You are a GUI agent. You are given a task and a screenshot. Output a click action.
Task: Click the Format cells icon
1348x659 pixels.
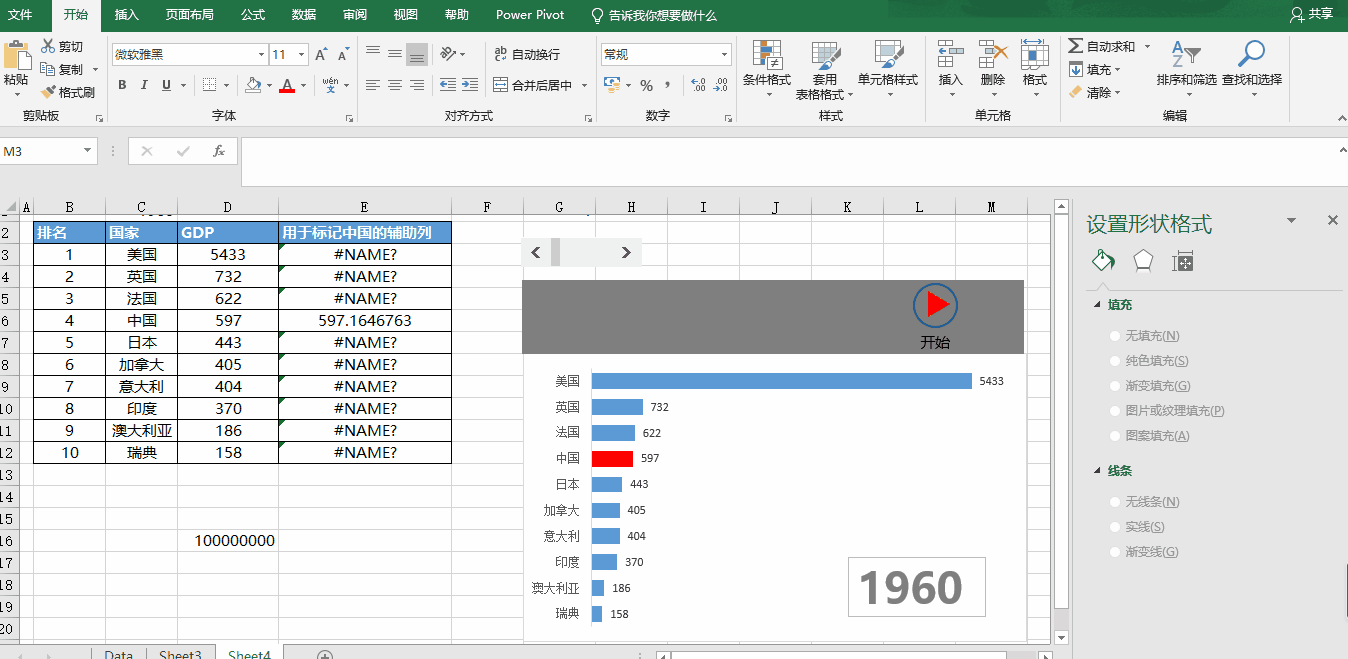pyautogui.click(x=1034, y=54)
